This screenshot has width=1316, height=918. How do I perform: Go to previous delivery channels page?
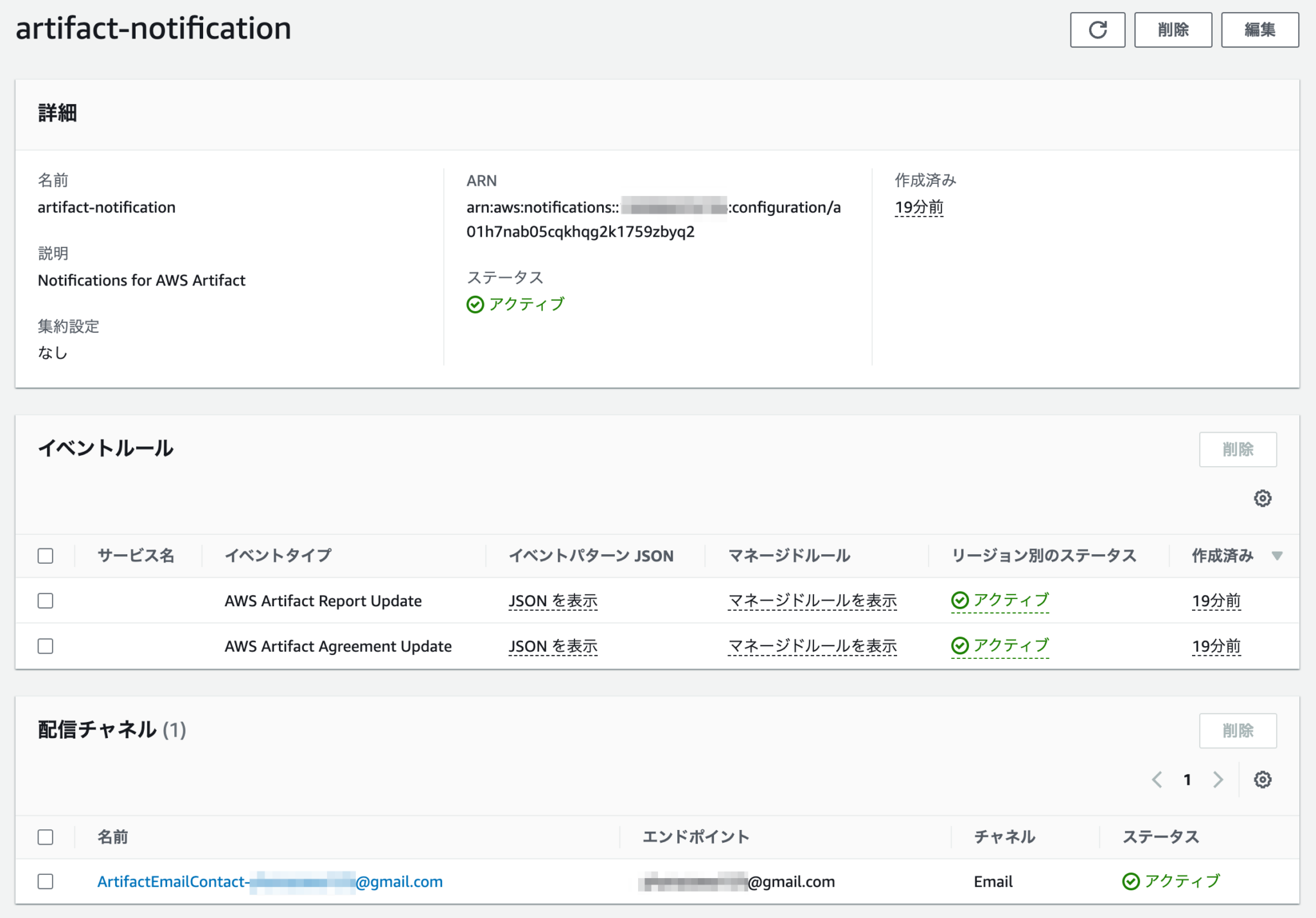(1157, 779)
